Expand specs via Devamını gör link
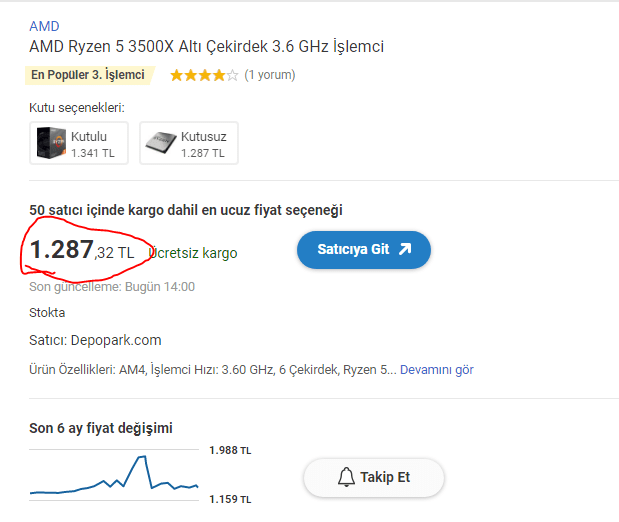 pyautogui.click(x=437, y=370)
